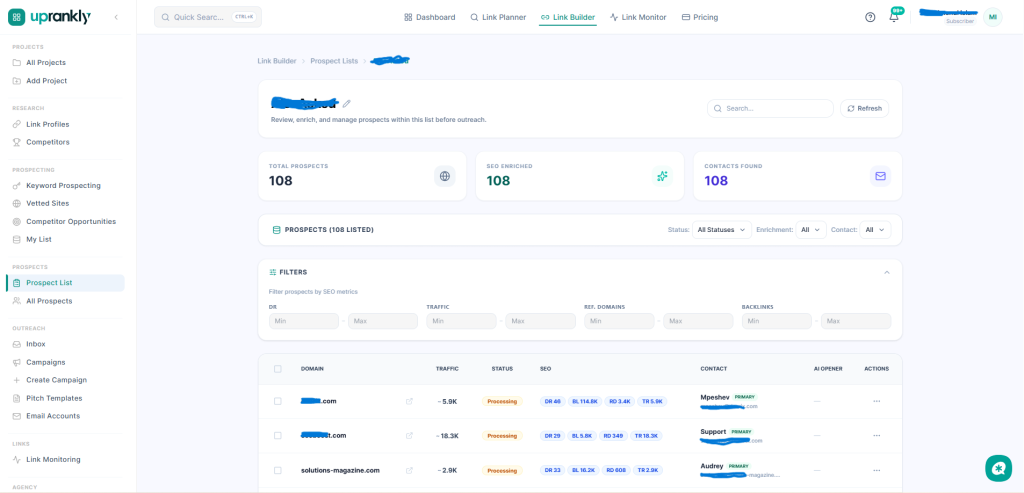Collapse the Filters panel chevron

[x=887, y=272]
